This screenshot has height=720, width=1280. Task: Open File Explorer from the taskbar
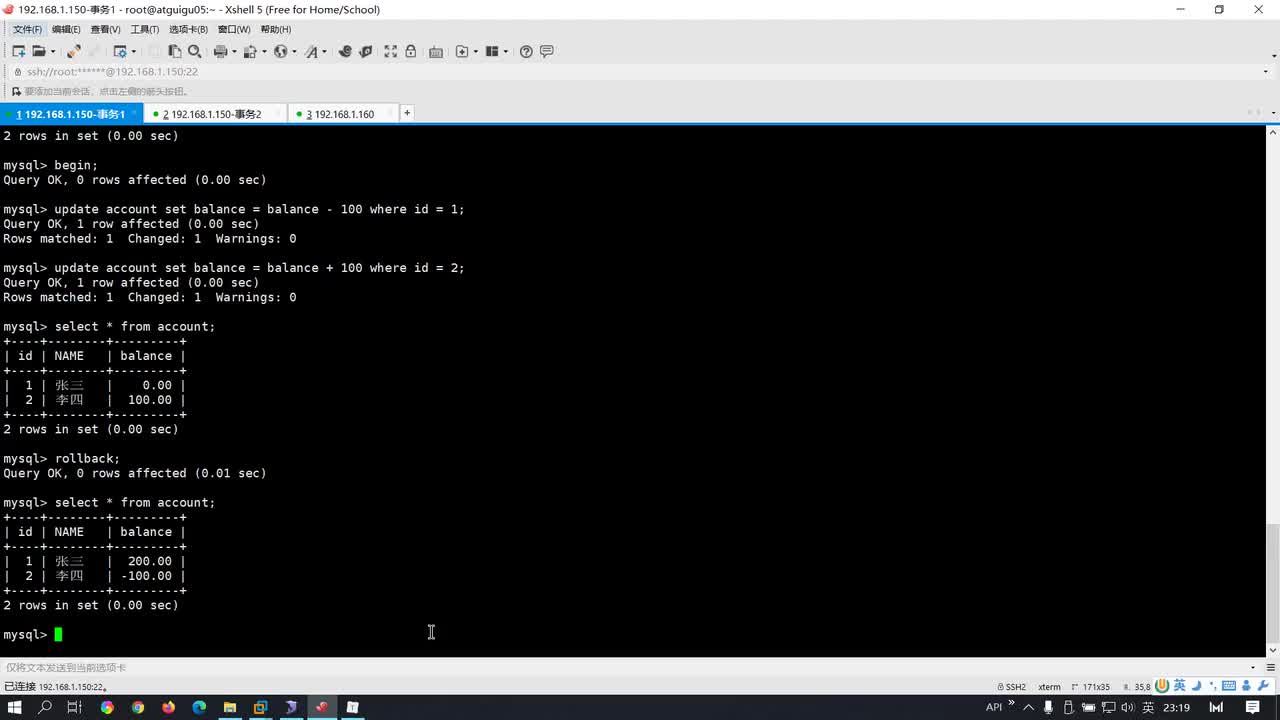click(230, 707)
